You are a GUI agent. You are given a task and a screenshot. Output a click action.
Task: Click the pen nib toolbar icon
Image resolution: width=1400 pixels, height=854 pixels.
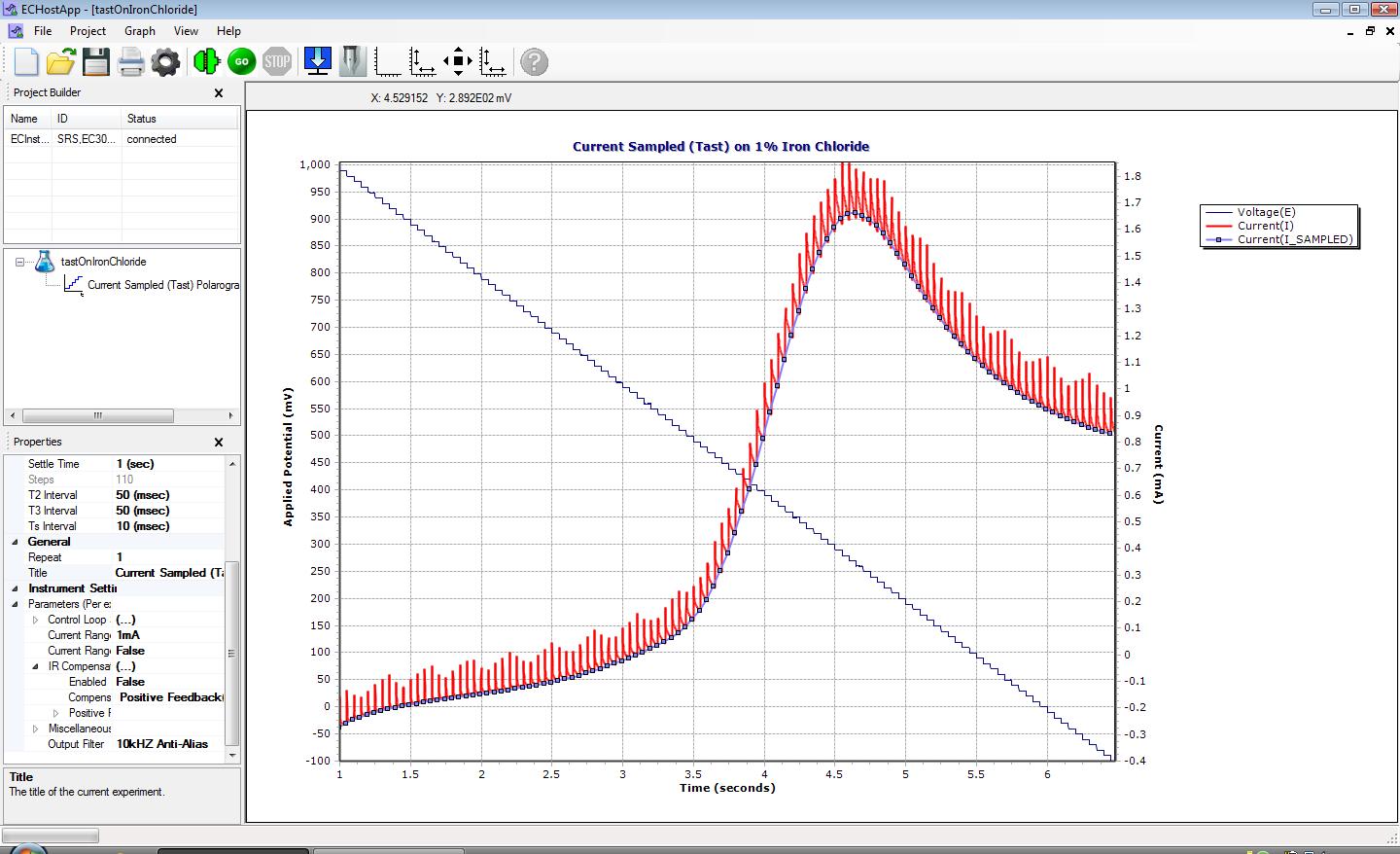pos(352,61)
